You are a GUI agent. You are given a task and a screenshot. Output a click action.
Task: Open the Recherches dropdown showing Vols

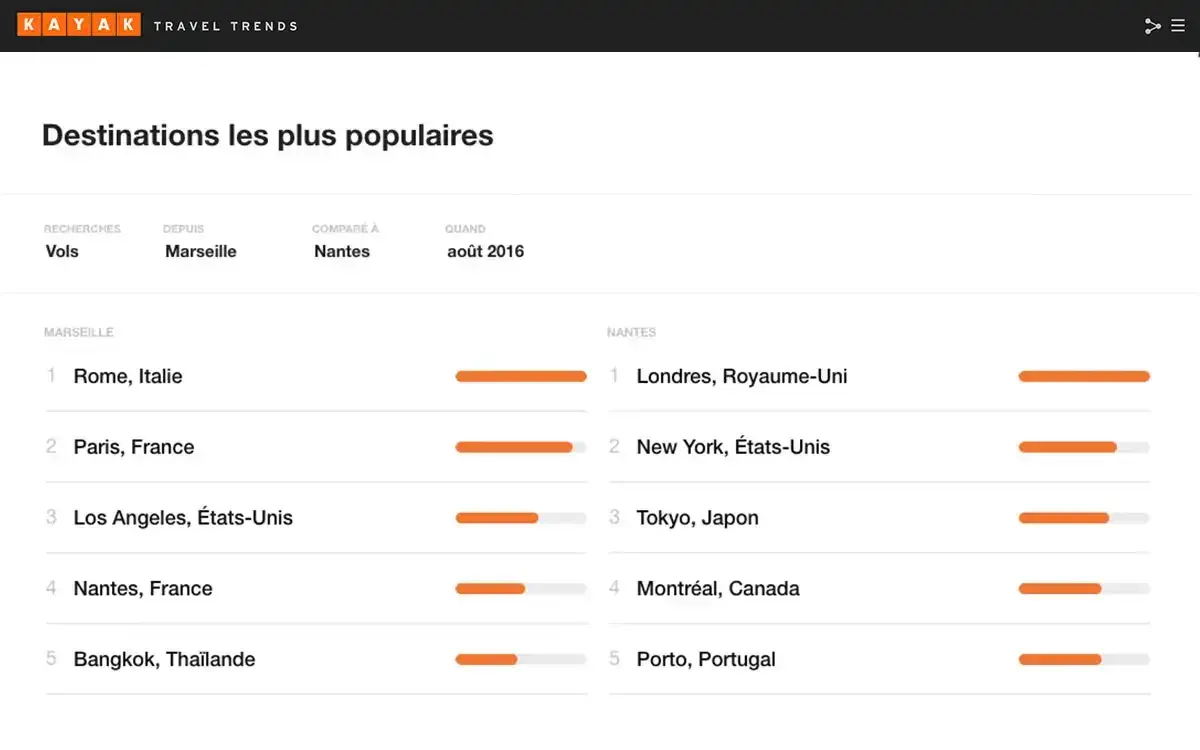62,251
